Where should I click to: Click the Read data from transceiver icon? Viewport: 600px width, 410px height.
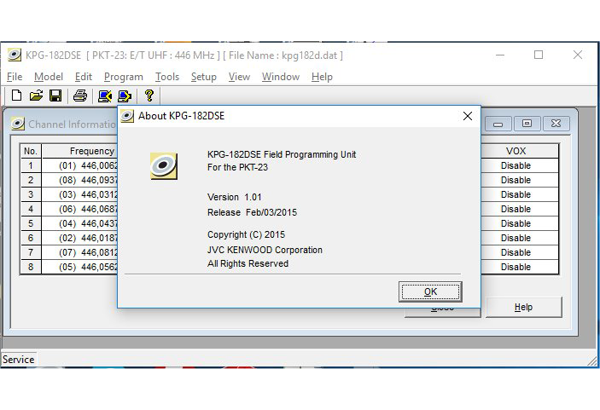coord(105,96)
